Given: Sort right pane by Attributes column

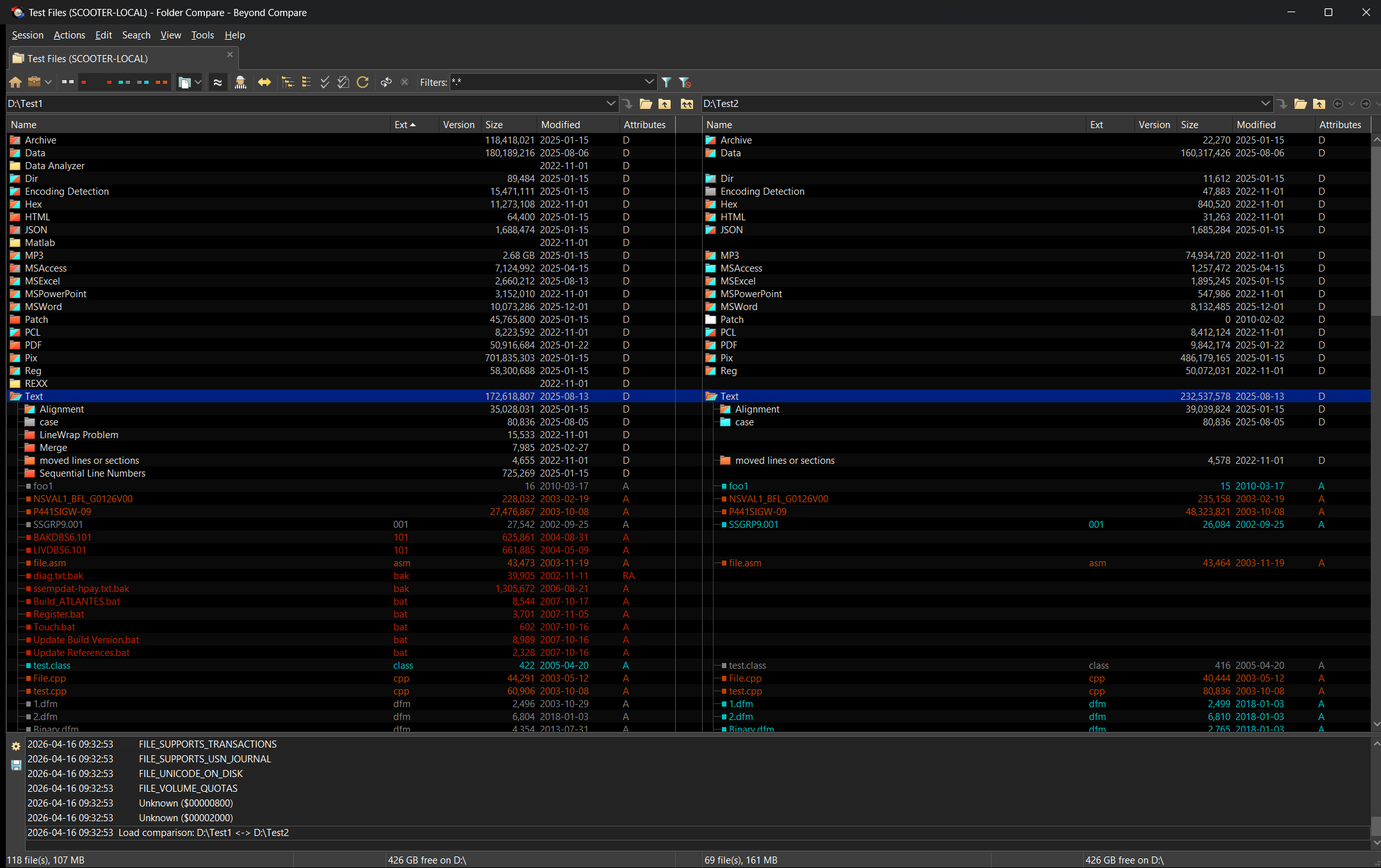Looking at the screenshot, I should pyautogui.click(x=1342, y=125).
